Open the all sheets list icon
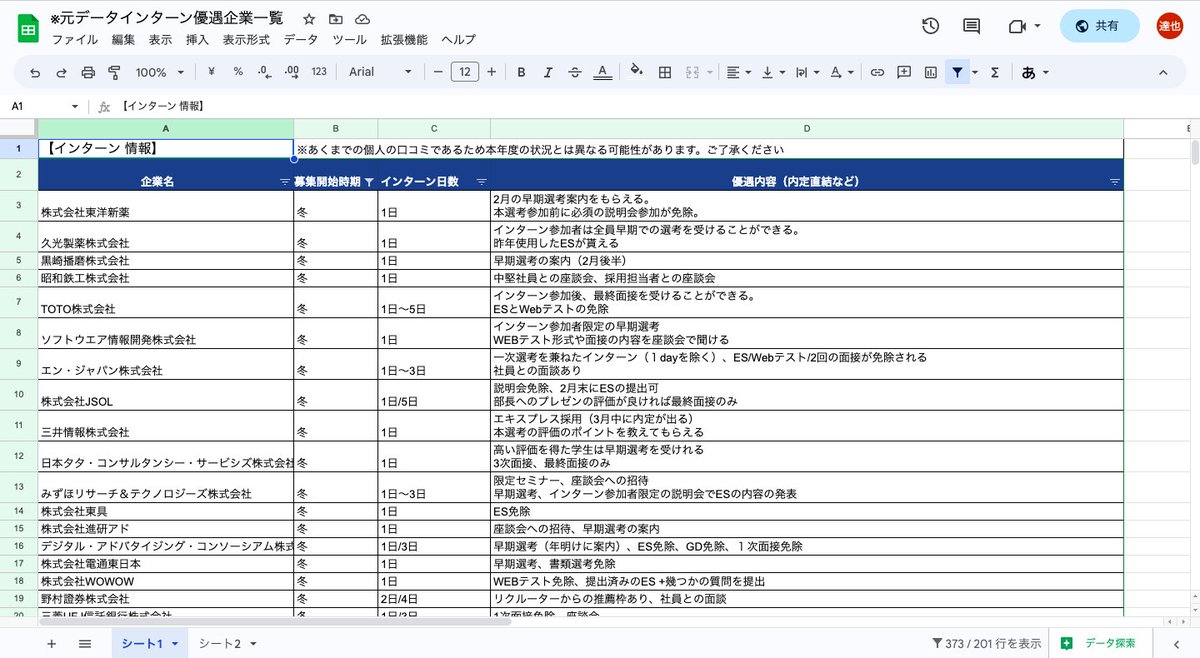 pyautogui.click(x=85, y=643)
